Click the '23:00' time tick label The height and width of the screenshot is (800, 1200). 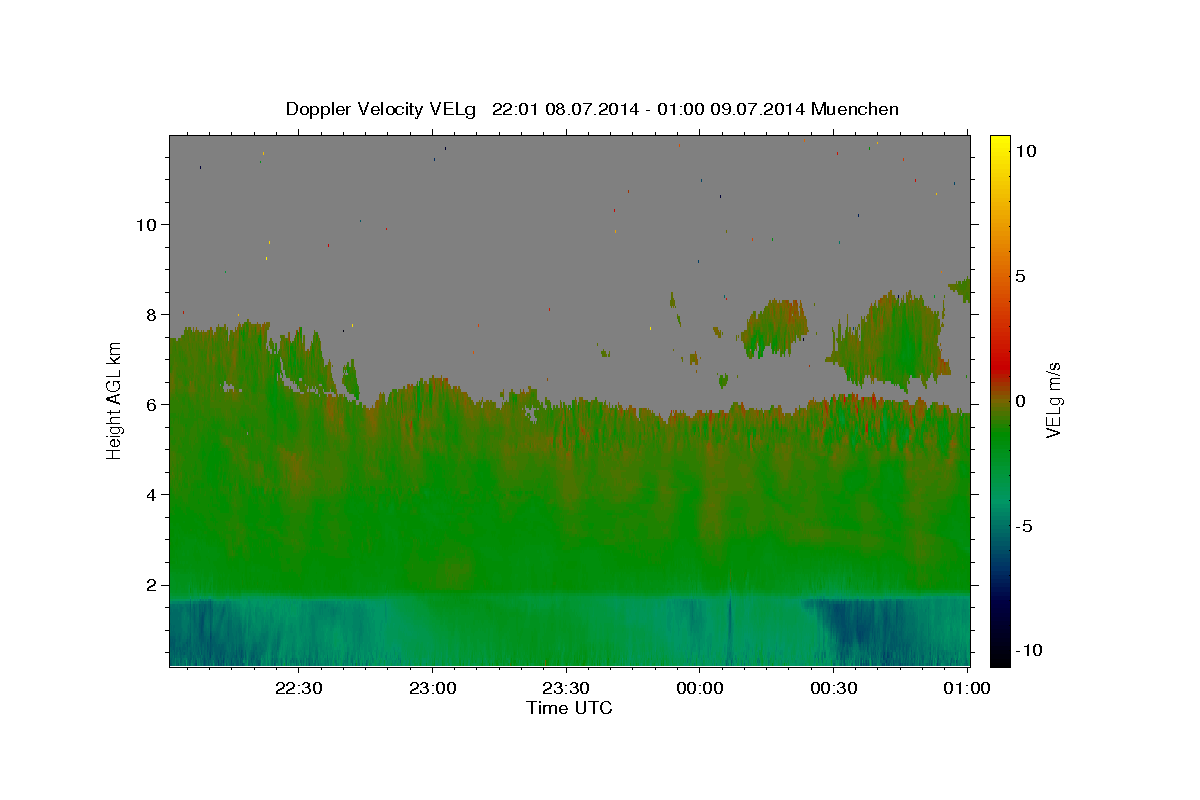click(x=432, y=689)
